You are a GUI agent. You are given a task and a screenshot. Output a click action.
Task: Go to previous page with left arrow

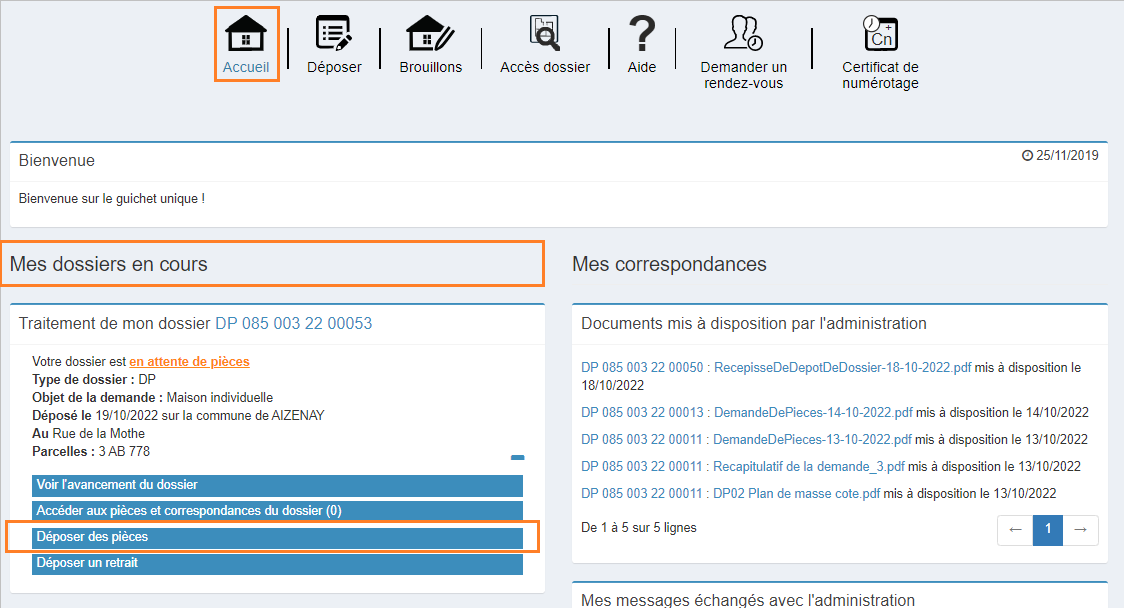(x=1015, y=529)
